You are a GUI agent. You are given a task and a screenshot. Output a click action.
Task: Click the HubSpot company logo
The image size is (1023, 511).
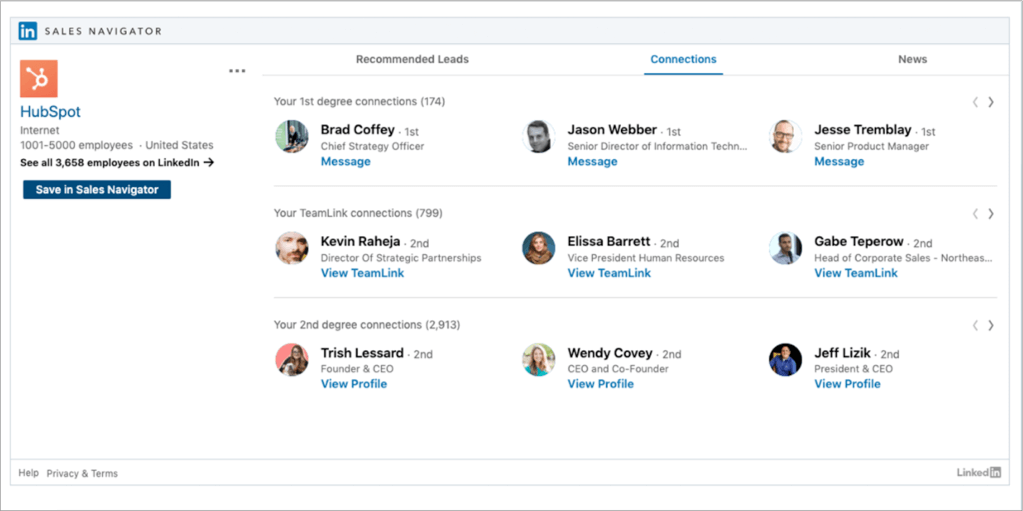(39, 78)
